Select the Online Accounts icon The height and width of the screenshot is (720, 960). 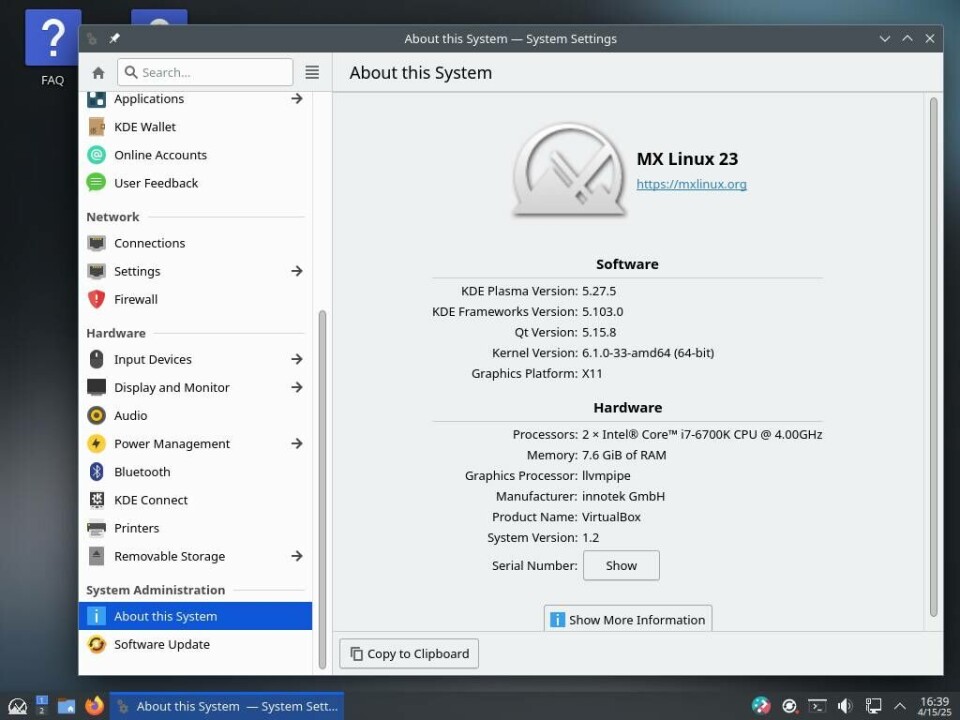point(96,155)
